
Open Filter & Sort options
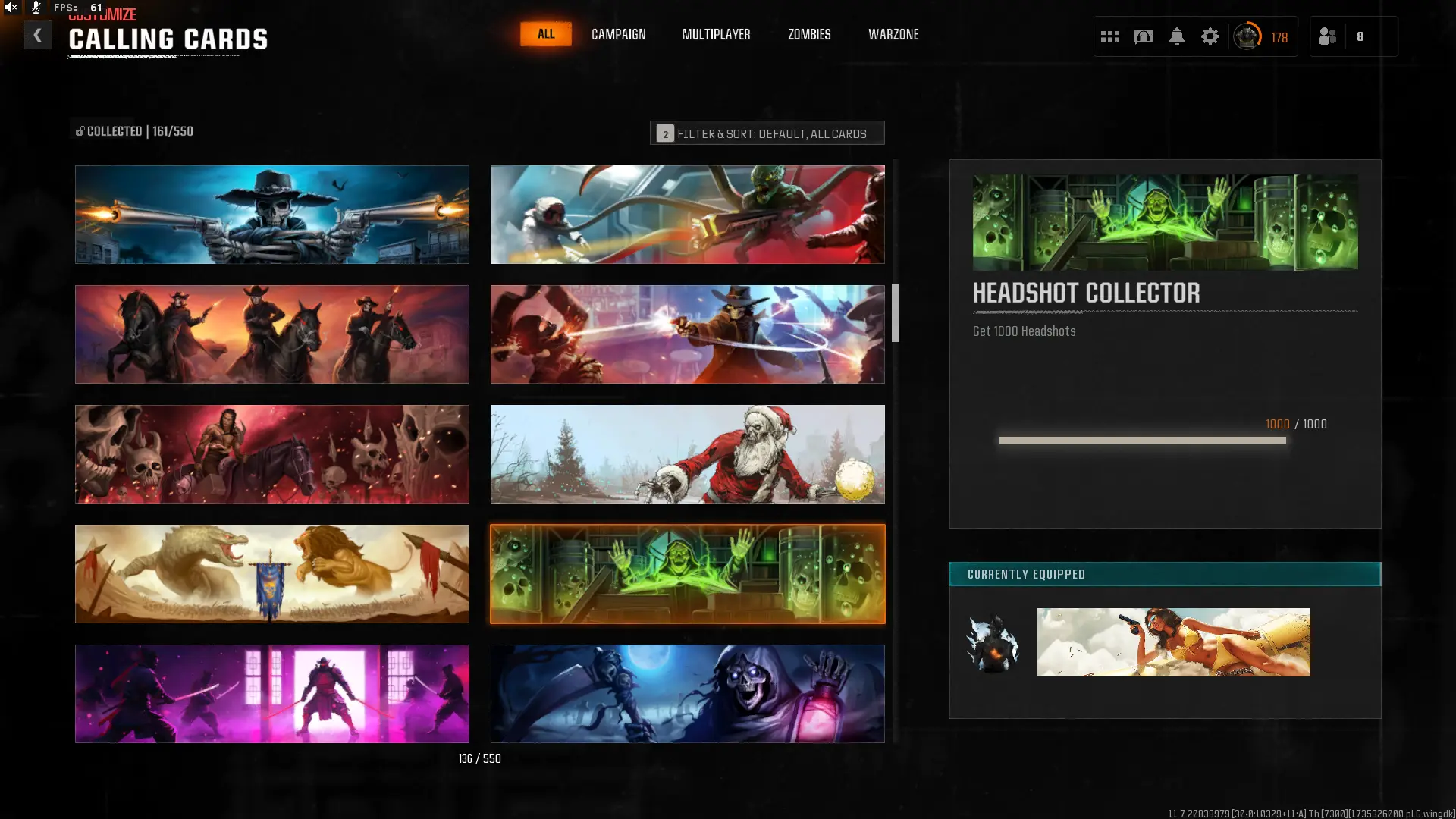pos(767,133)
